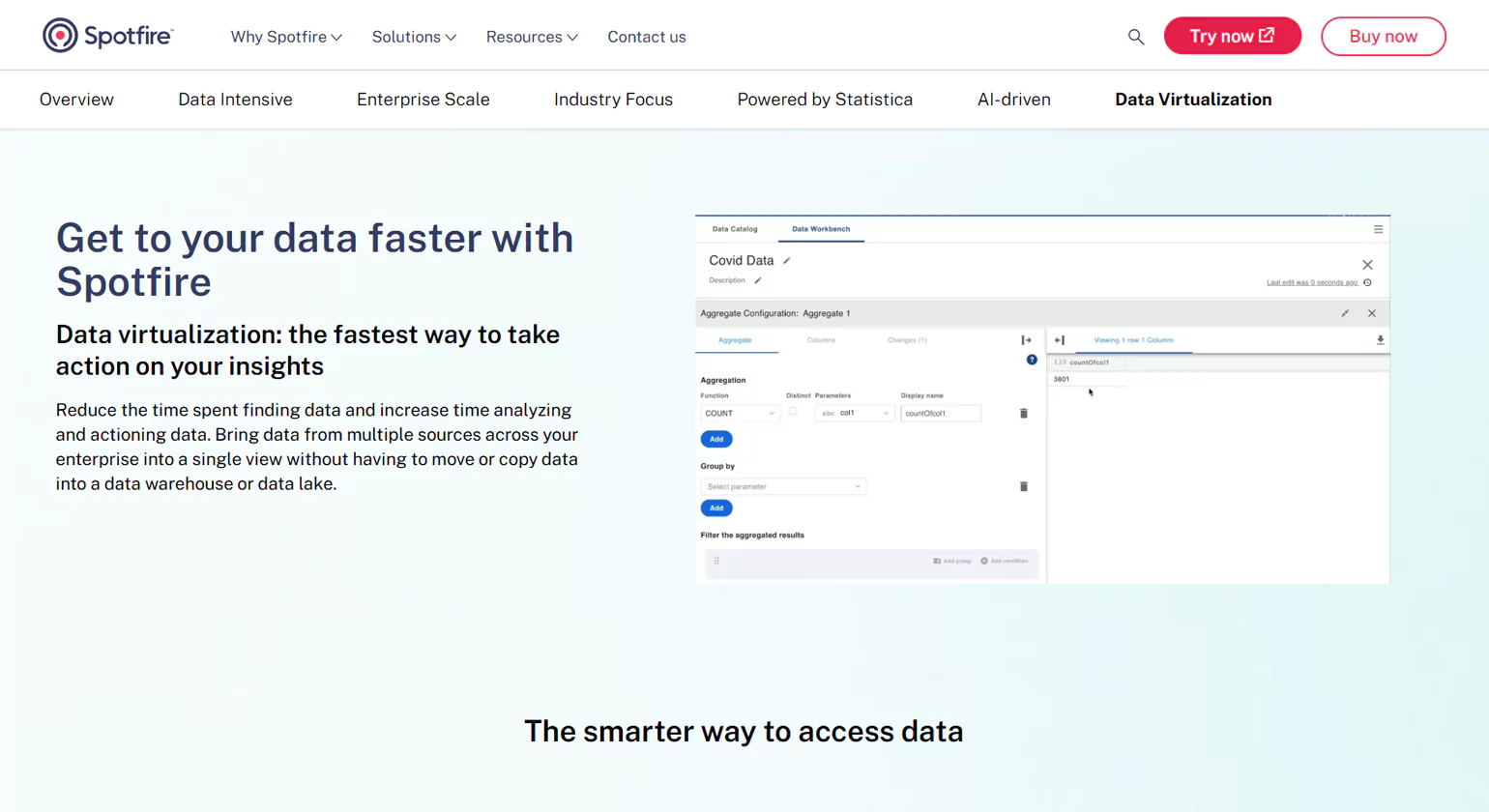Download the aggregated results
Screen dimensions: 1489x812
click(1380, 340)
